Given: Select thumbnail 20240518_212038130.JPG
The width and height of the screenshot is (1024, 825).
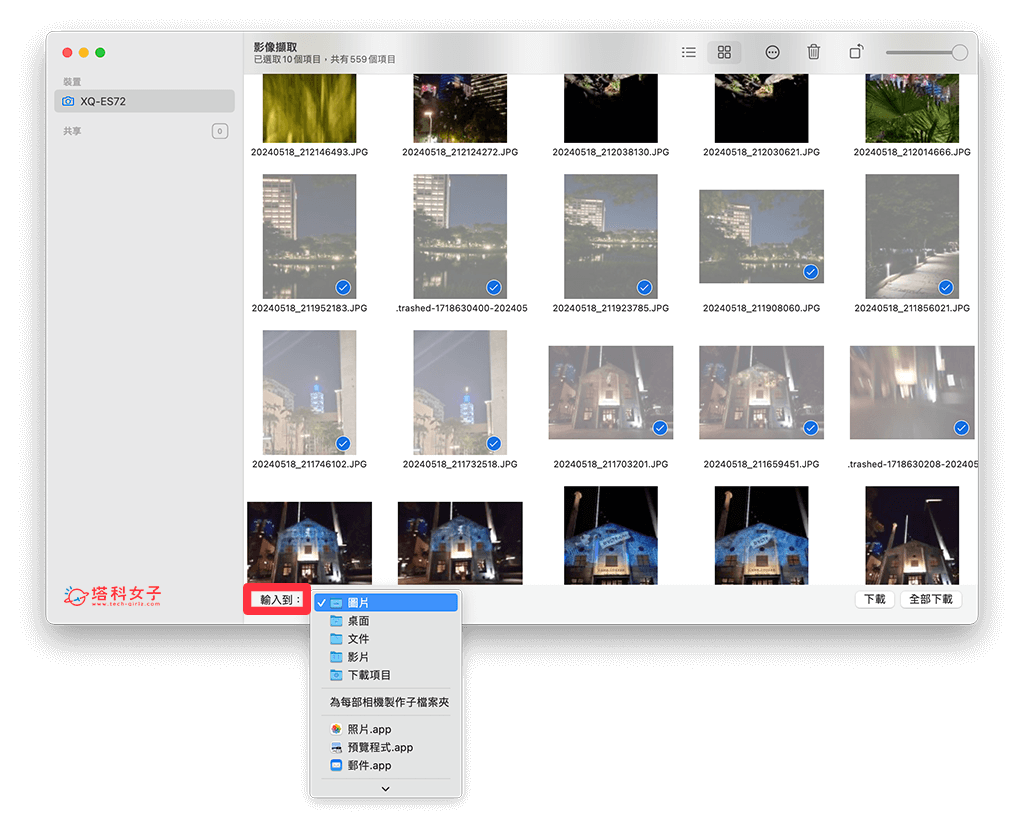Looking at the screenshot, I should tap(611, 108).
